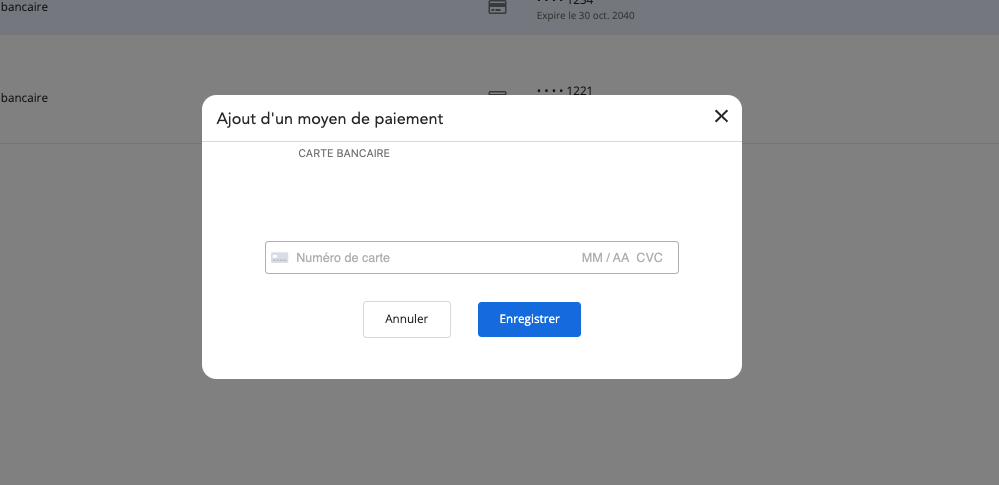Click the credit card icon beside 'Expire le 30 oct. 2040'
The height and width of the screenshot is (485, 999).
[x=498, y=7]
